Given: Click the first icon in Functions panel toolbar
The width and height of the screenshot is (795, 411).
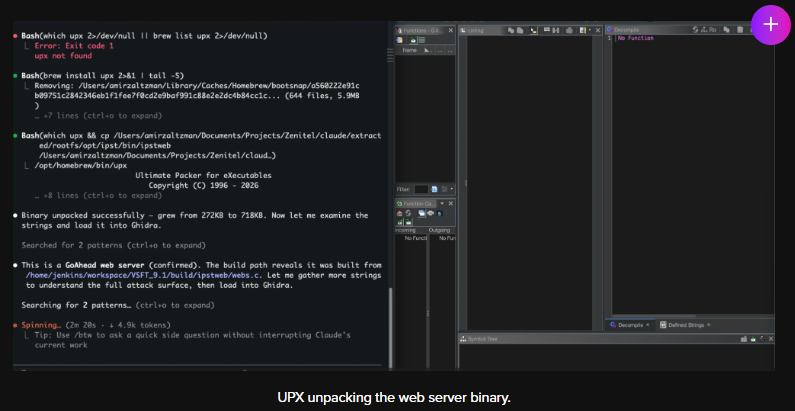Looking at the screenshot, I should [x=400, y=40].
